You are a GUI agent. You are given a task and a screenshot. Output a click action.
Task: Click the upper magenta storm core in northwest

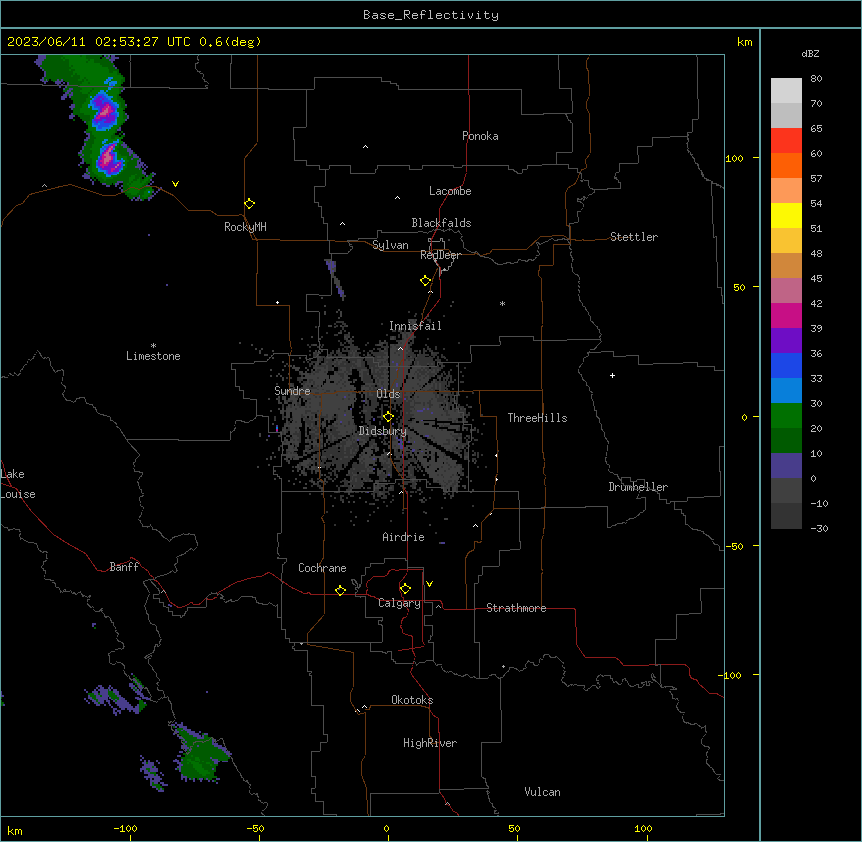click(x=105, y=113)
